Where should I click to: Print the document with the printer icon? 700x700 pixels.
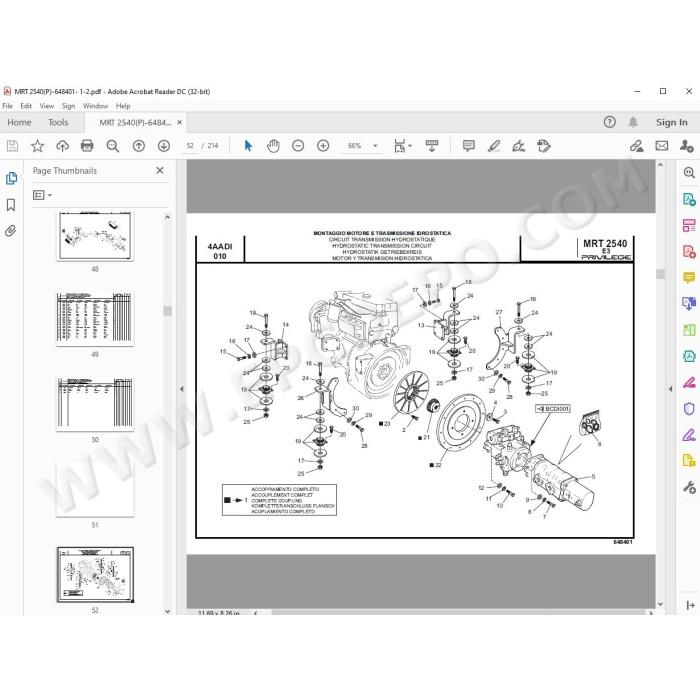click(87, 146)
